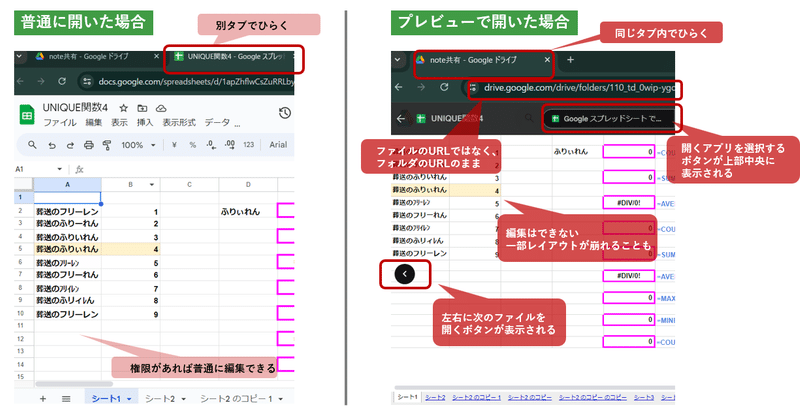Viewport: 800px width, 418px height.
Task: Select the paint format roller icon
Action: click(x=107, y=145)
